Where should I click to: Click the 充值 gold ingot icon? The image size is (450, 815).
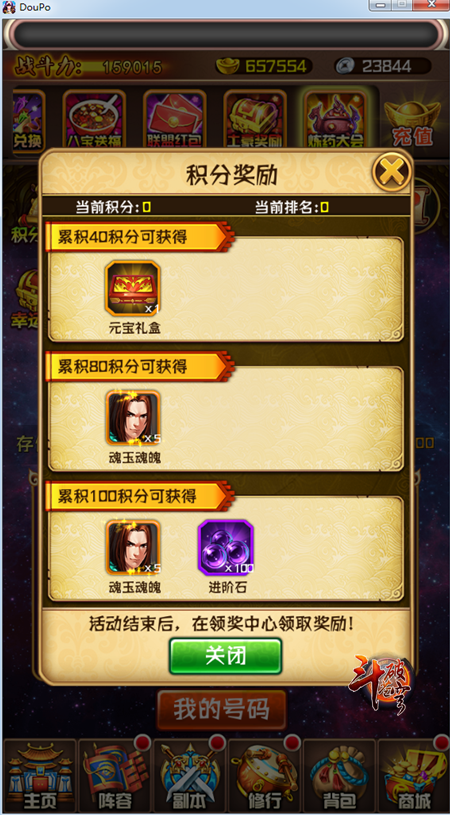click(413, 123)
